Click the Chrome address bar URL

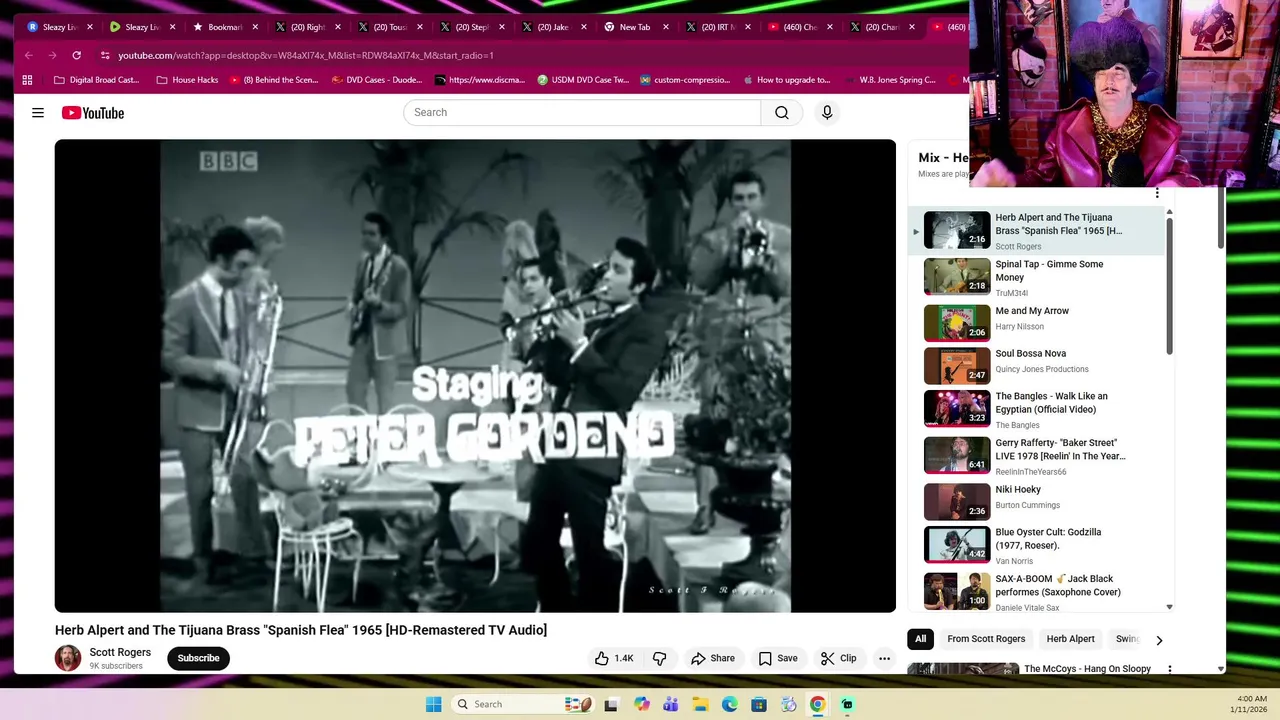pos(306,55)
